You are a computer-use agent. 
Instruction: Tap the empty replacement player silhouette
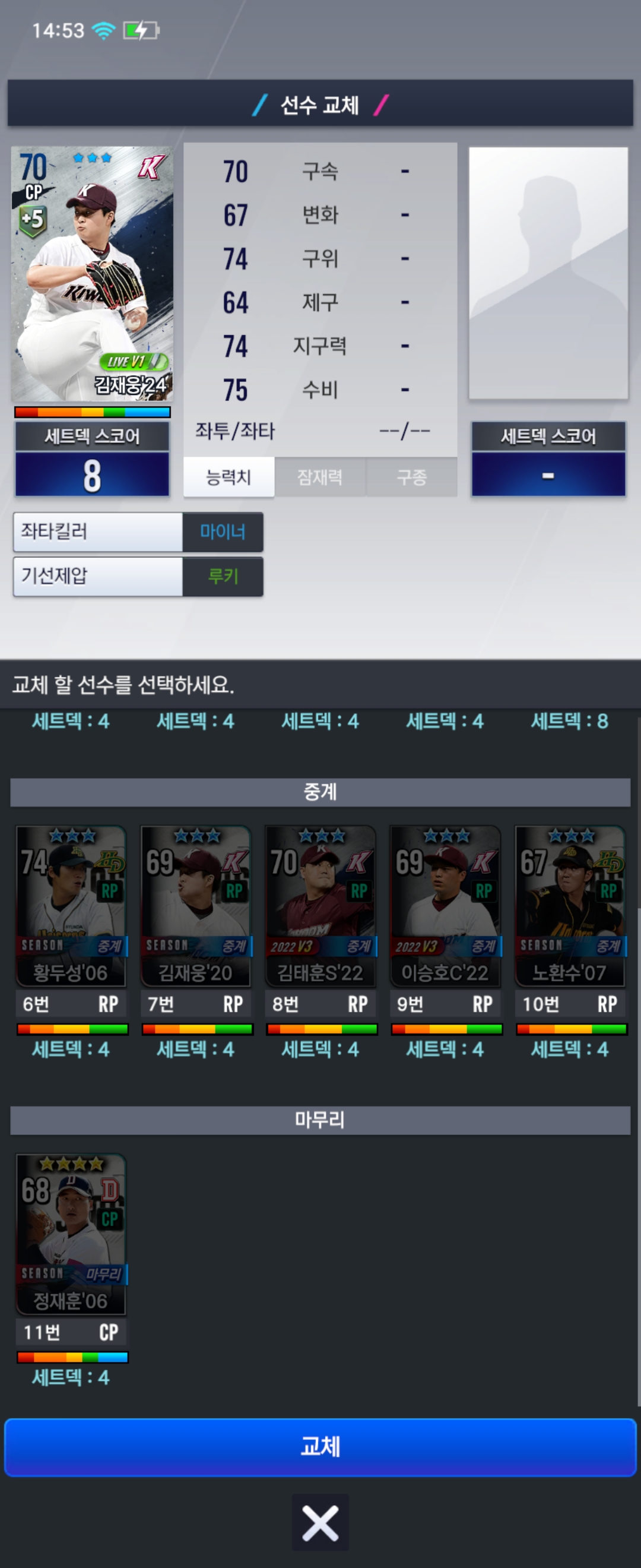tap(548, 273)
